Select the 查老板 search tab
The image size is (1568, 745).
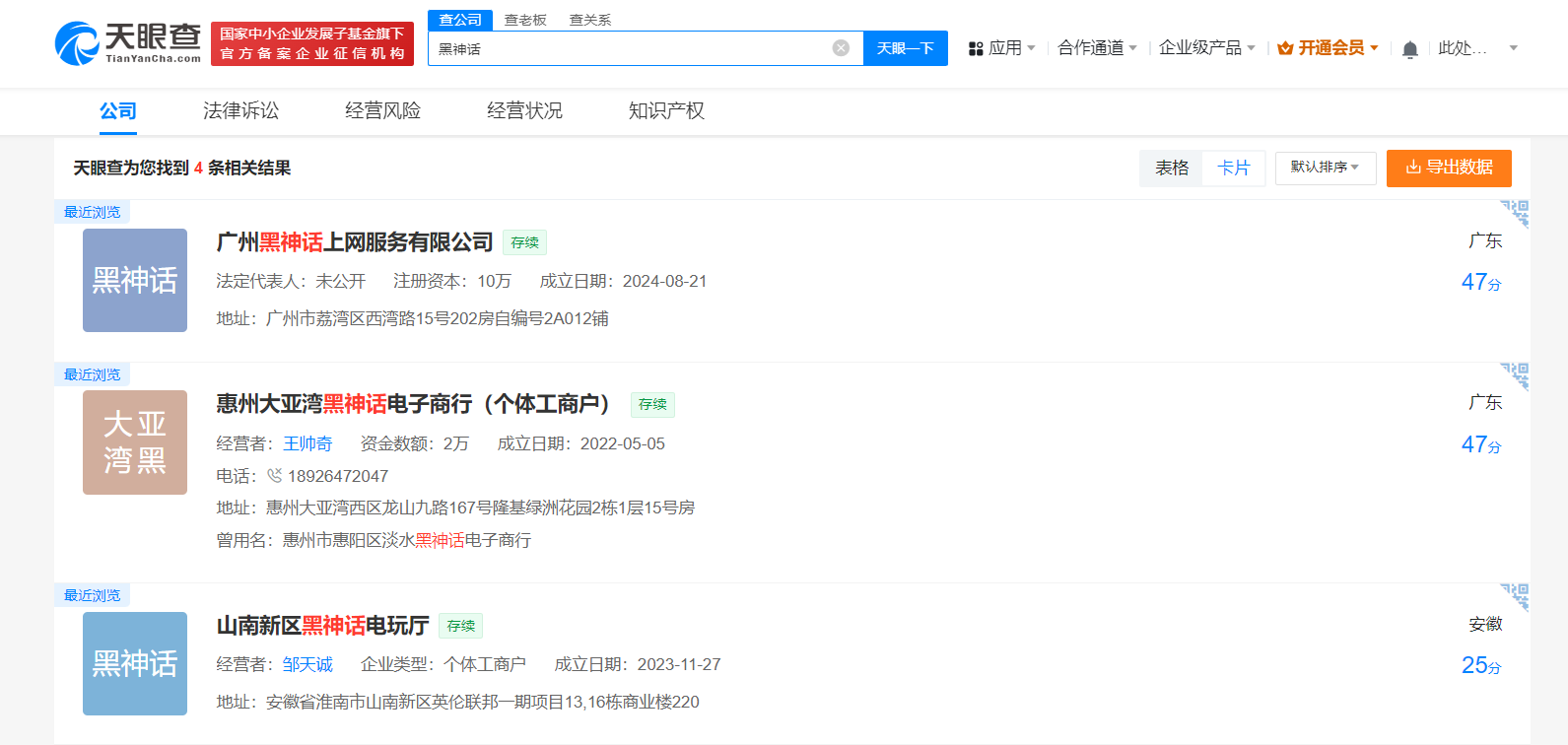(525, 20)
